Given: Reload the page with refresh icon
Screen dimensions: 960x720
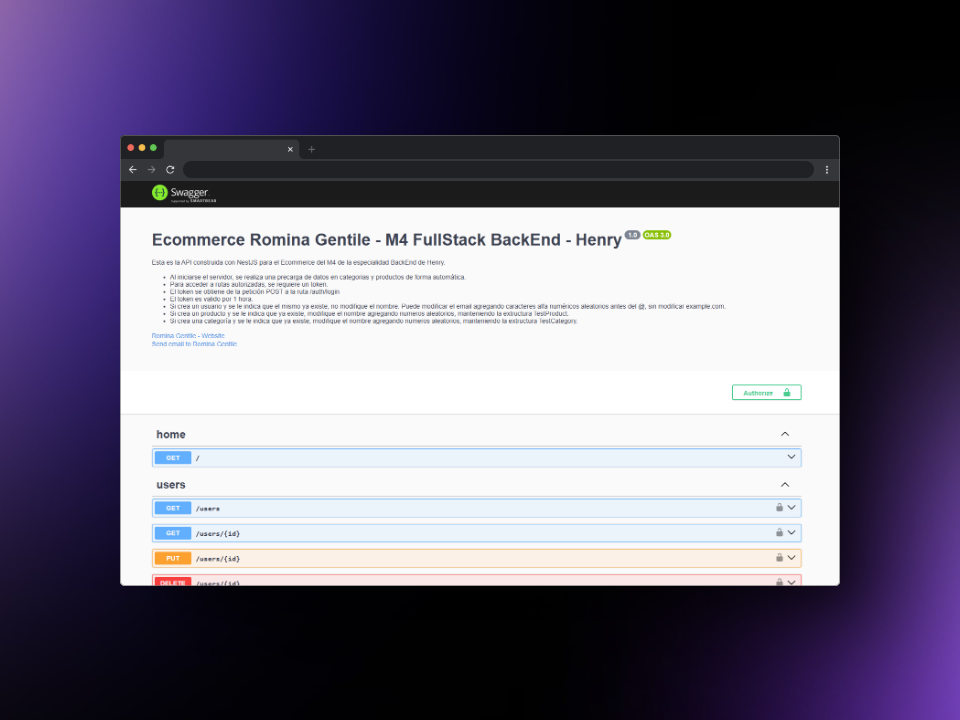Looking at the screenshot, I should point(170,170).
